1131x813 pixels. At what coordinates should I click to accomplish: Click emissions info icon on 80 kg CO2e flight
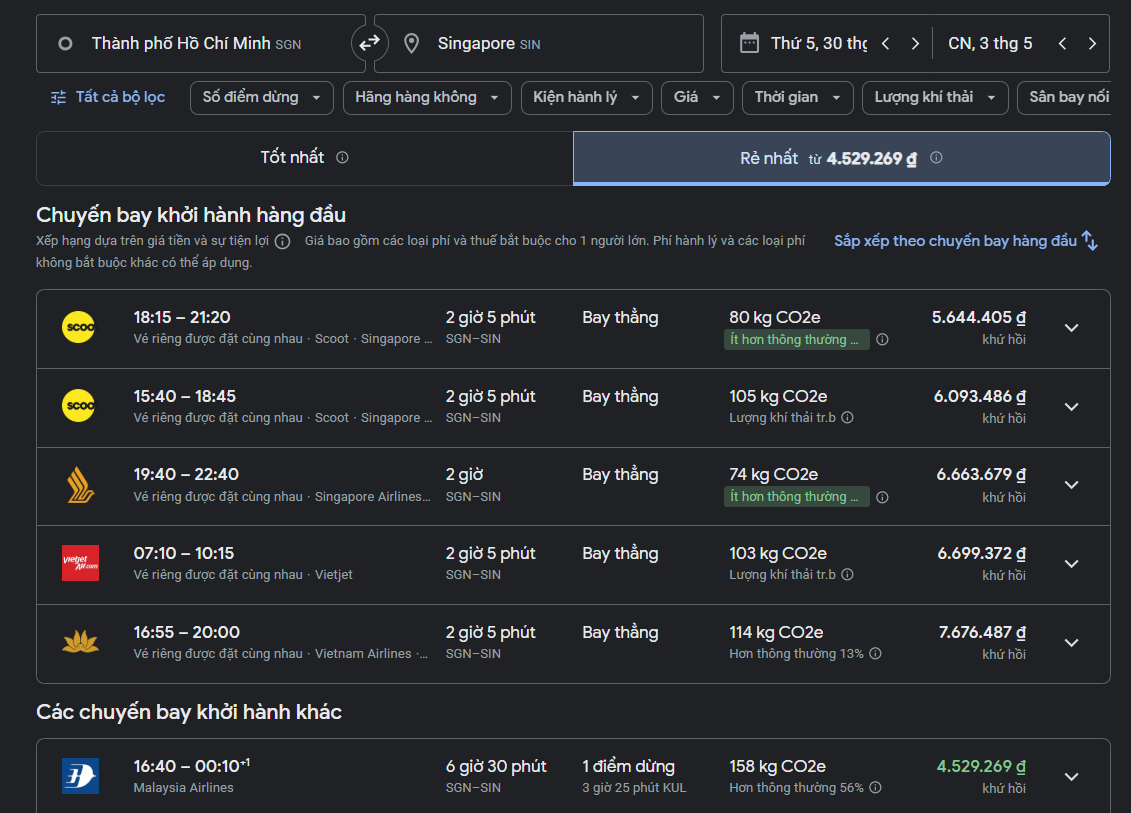pyautogui.click(x=882, y=340)
